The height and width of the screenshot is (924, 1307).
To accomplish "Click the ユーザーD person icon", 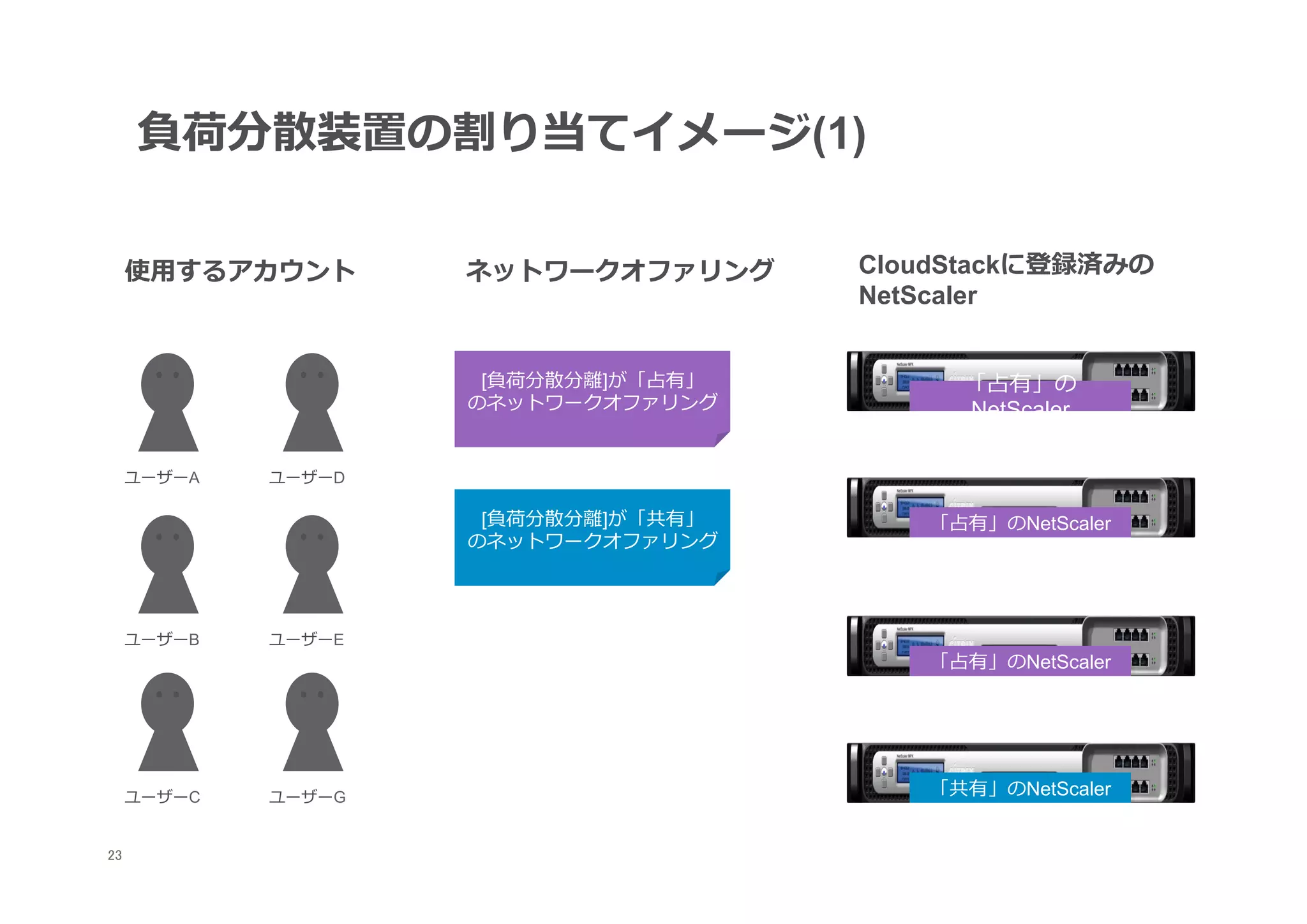I will coord(313,402).
